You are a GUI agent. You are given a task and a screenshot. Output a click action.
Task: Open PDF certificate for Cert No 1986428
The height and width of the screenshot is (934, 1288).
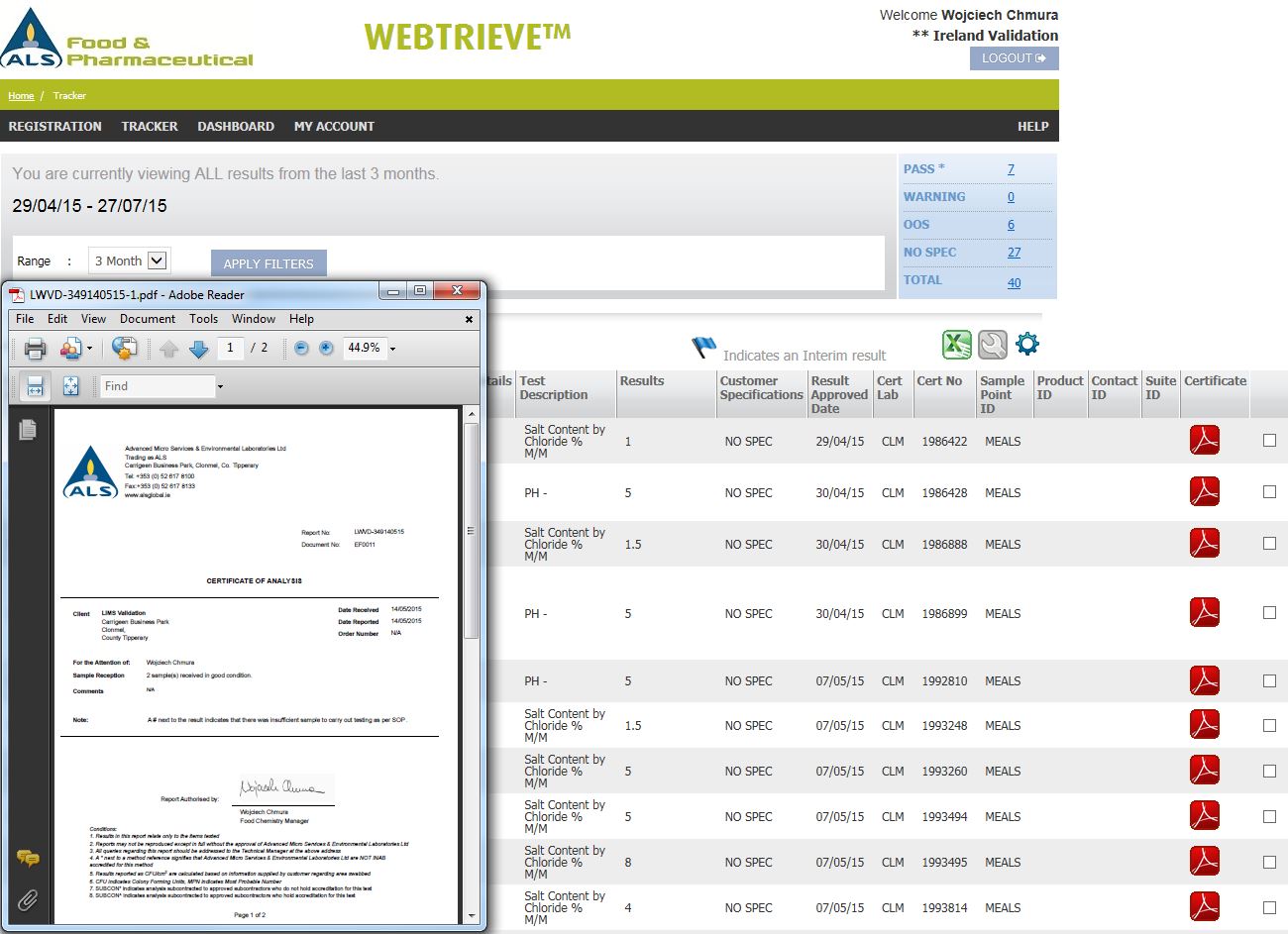tap(1204, 491)
